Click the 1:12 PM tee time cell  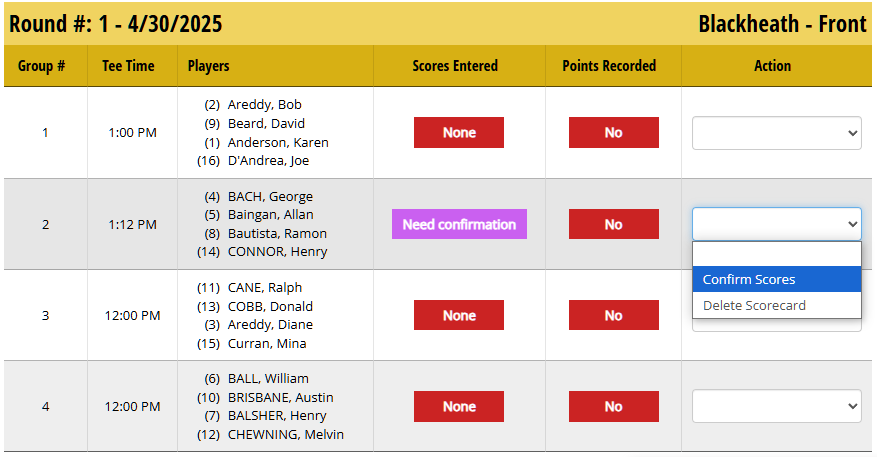[x=132, y=225]
